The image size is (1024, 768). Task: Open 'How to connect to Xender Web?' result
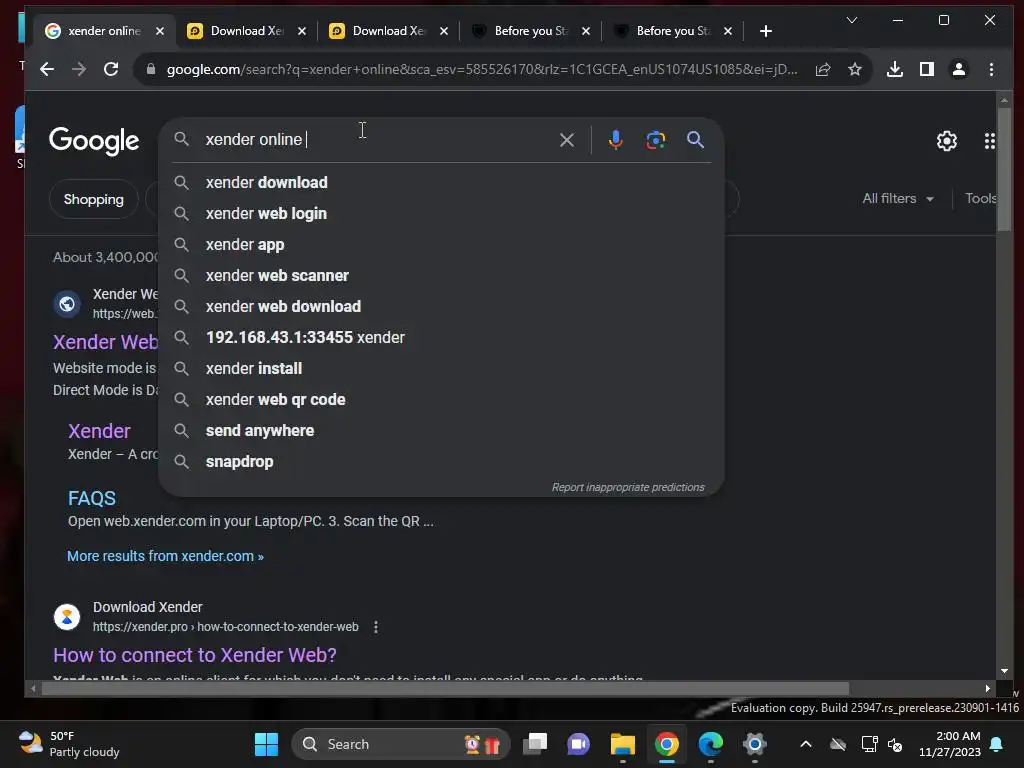tap(195, 655)
